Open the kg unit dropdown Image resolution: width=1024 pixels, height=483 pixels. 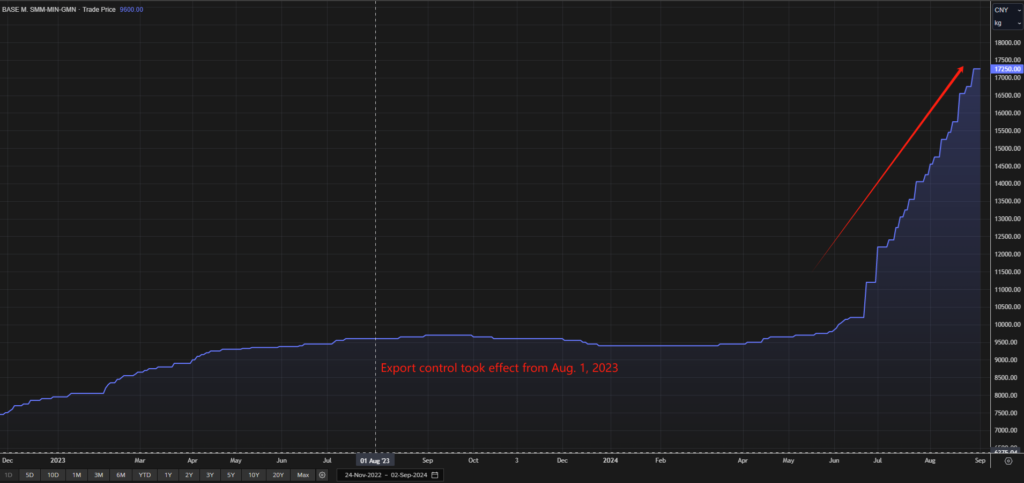click(x=1005, y=22)
